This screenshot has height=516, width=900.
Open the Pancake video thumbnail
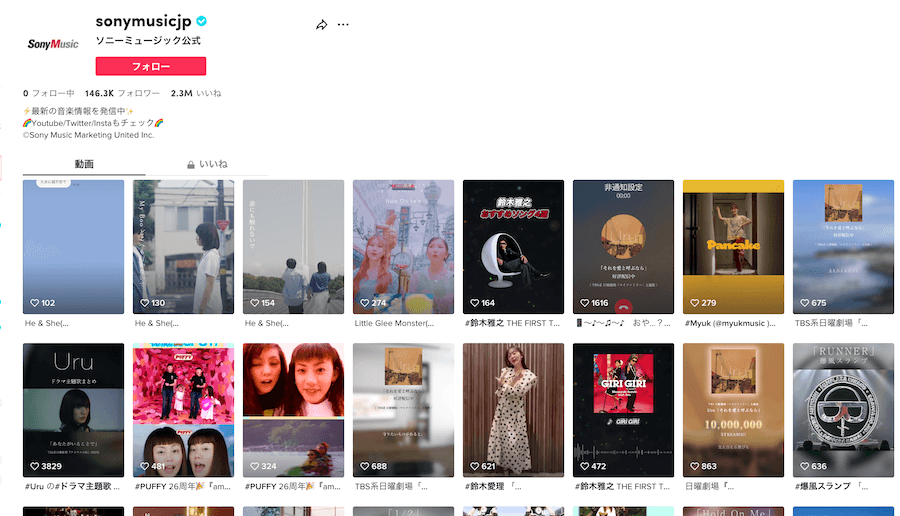734,247
